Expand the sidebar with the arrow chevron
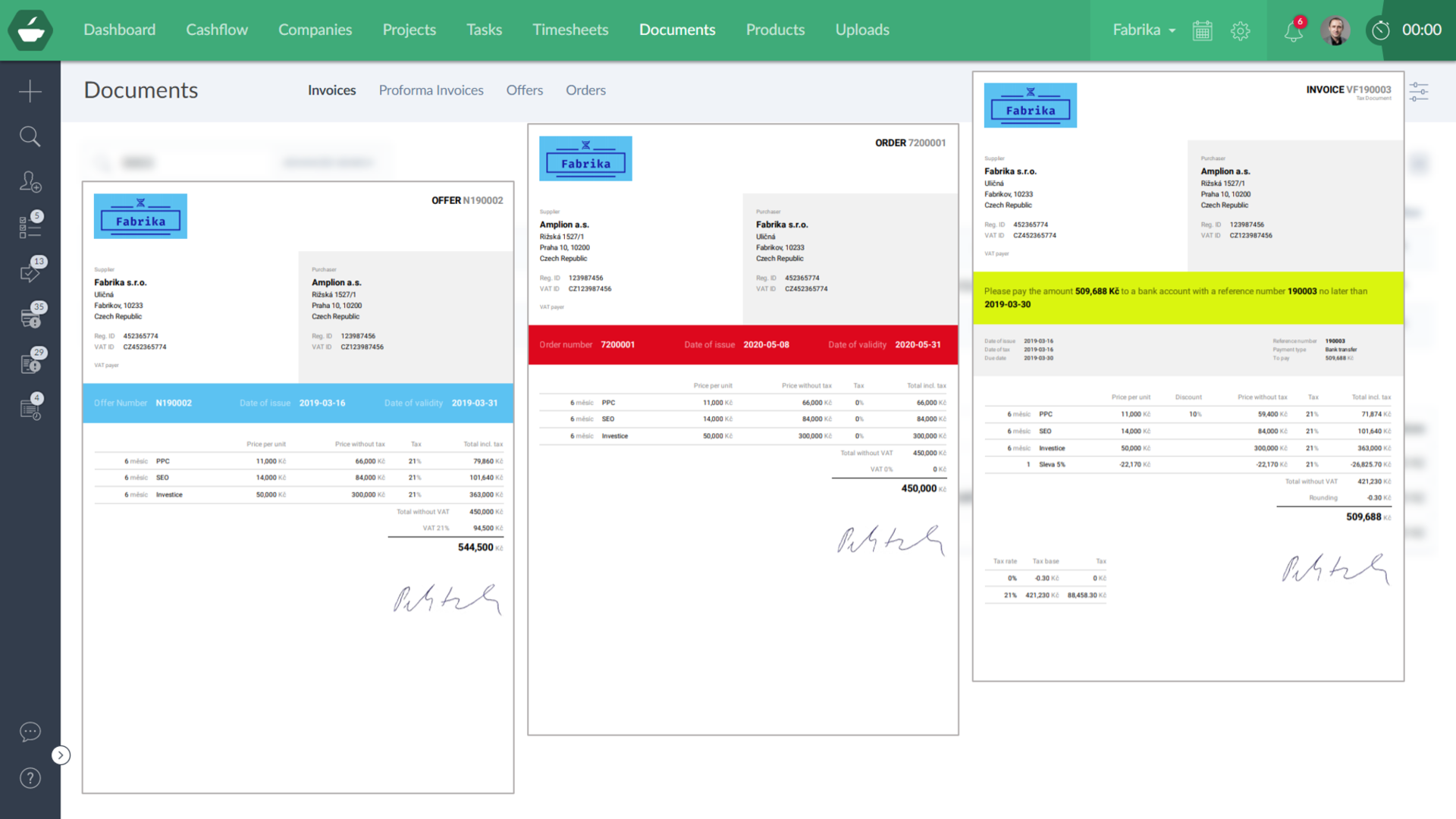 pos(61,755)
